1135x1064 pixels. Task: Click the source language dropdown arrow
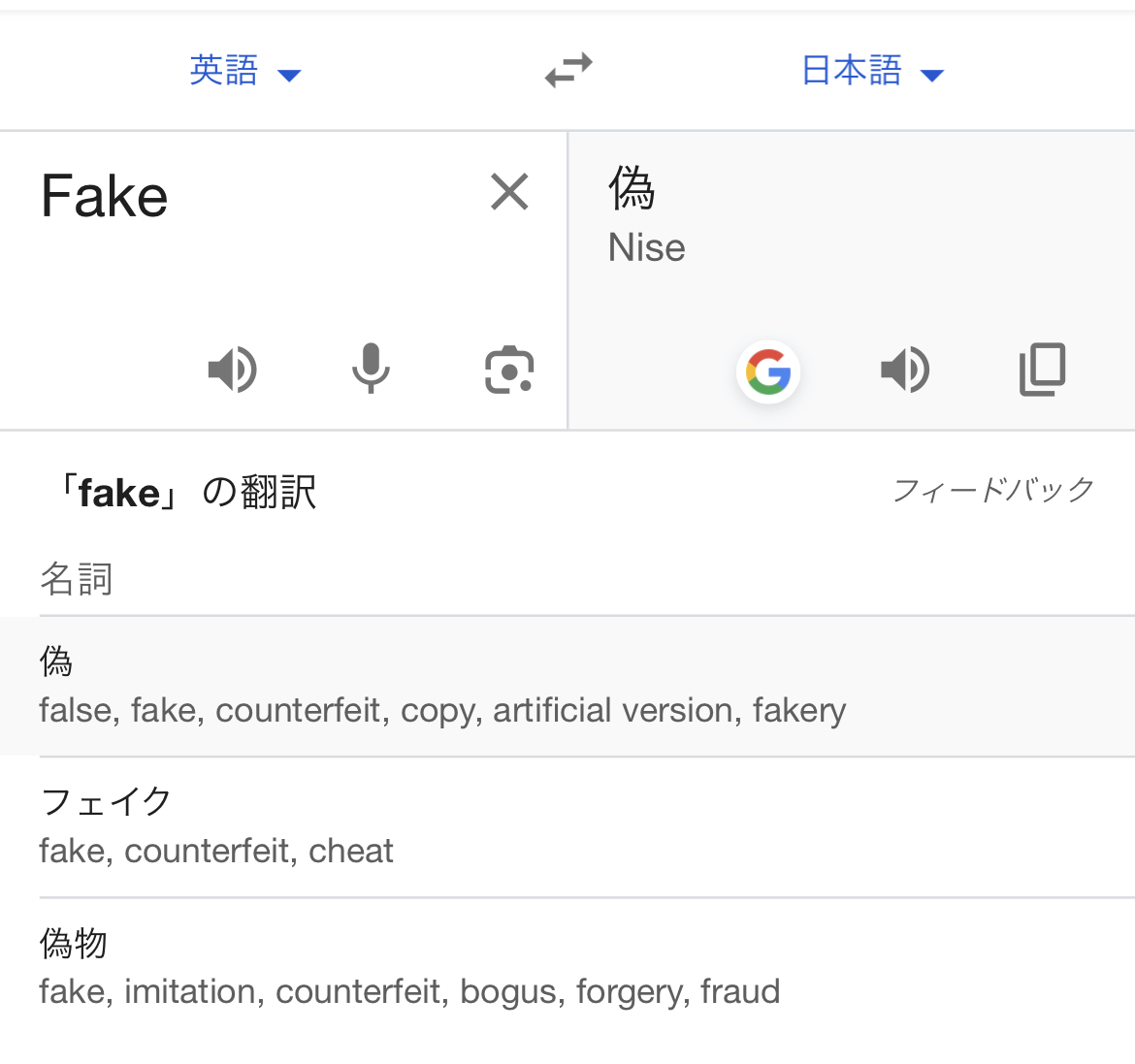[x=289, y=75]
